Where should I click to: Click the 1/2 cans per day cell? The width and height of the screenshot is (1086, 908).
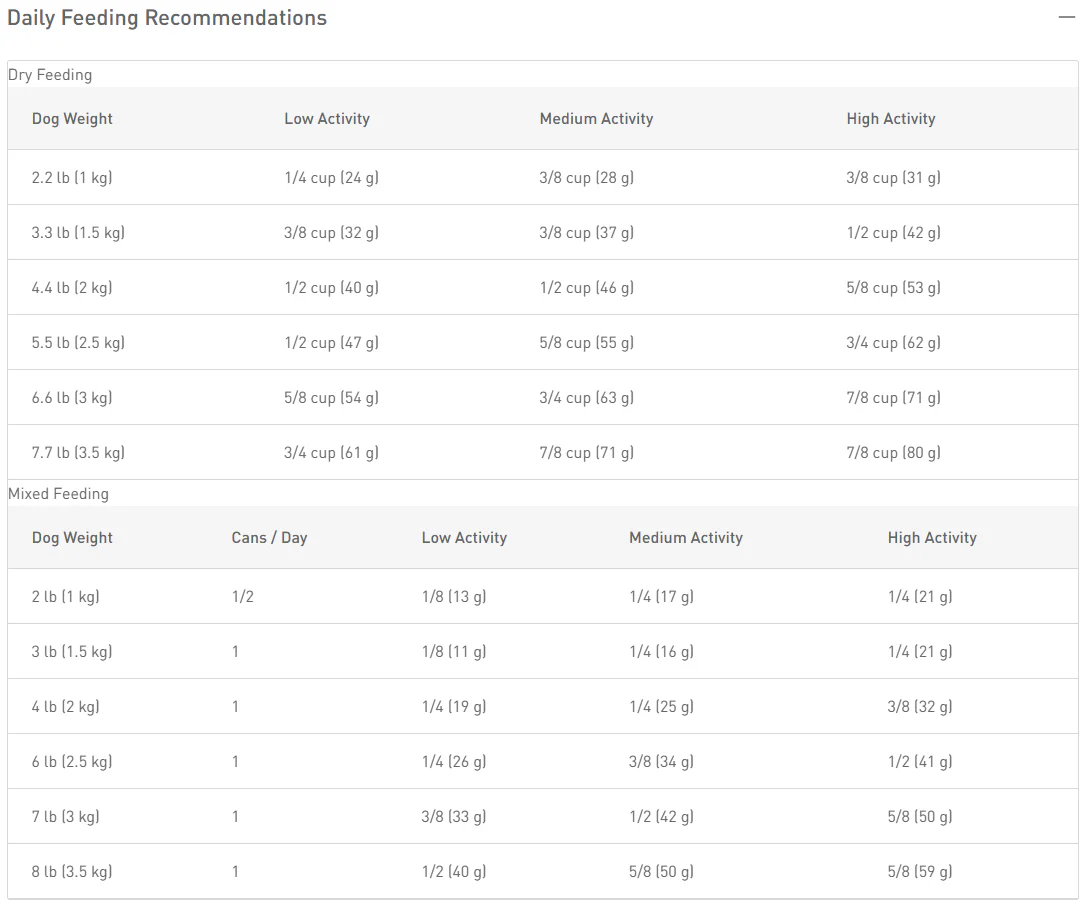click(242, 596)
